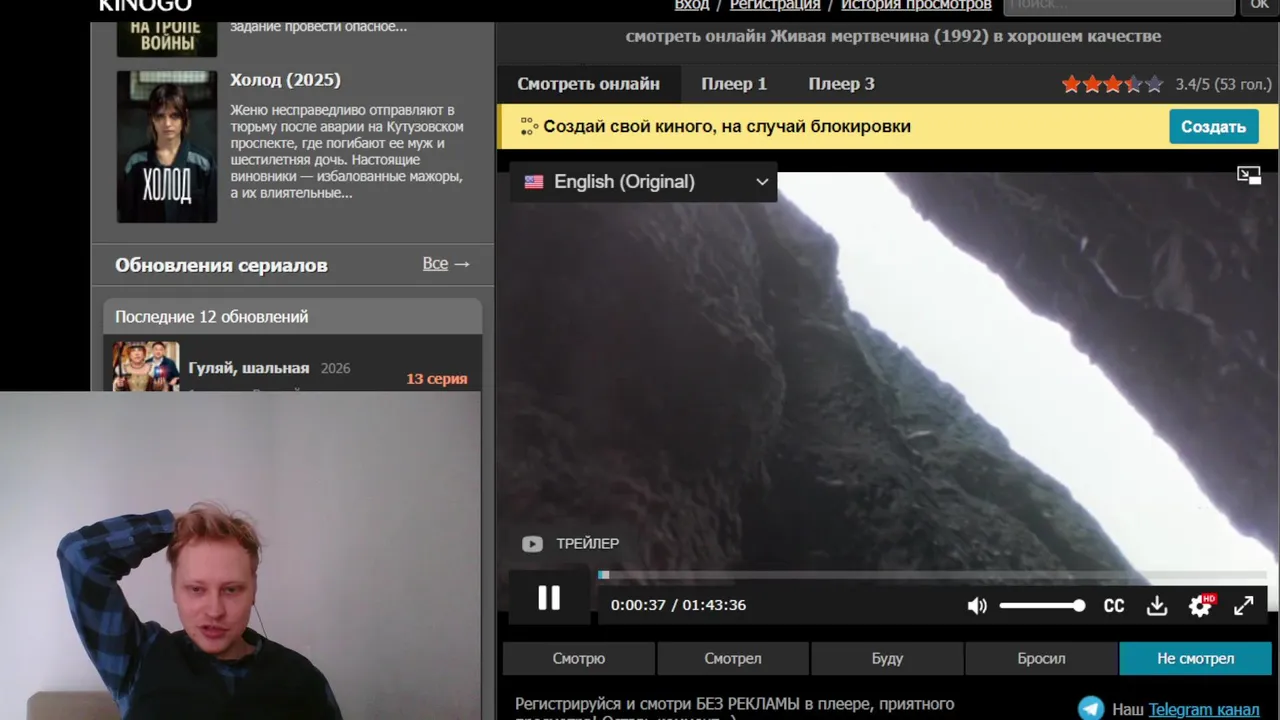Image resolution: width=1280 pixels, height=720 pixels.
Task: Rate the movie with first star
Action: 1071,85
